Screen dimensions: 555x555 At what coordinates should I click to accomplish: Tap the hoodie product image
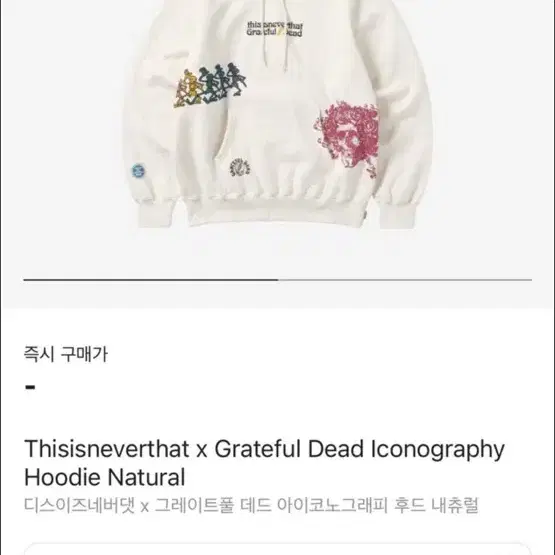click(x=278, y=113)
